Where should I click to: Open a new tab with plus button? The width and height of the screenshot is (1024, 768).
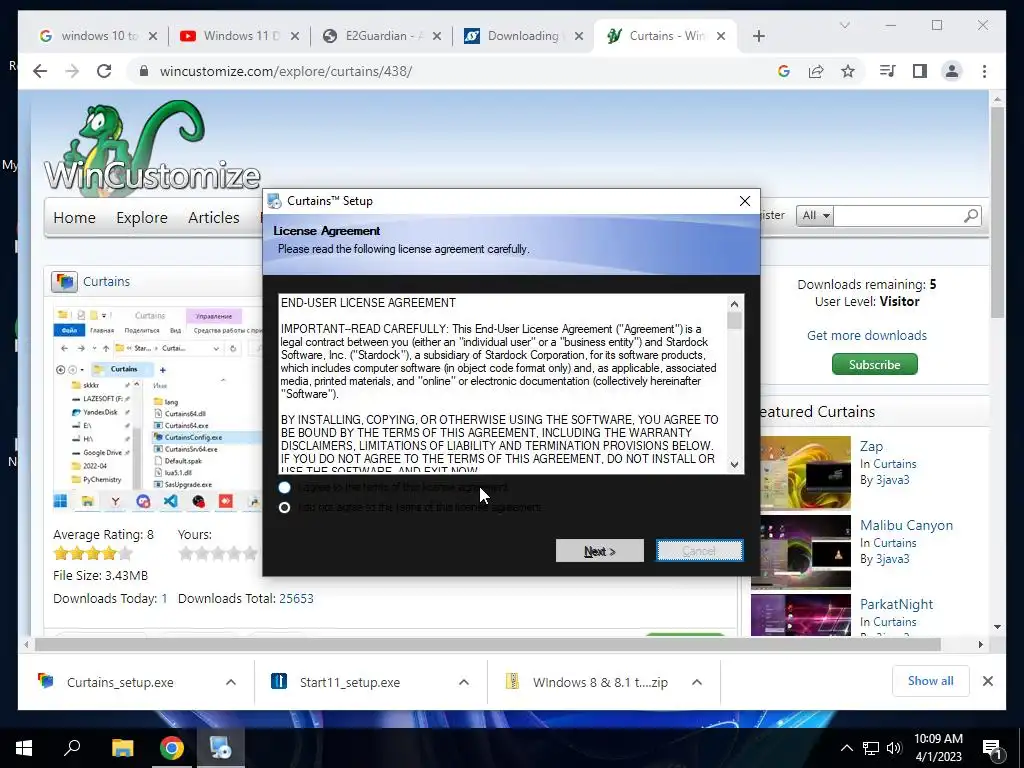coord(758,36)
